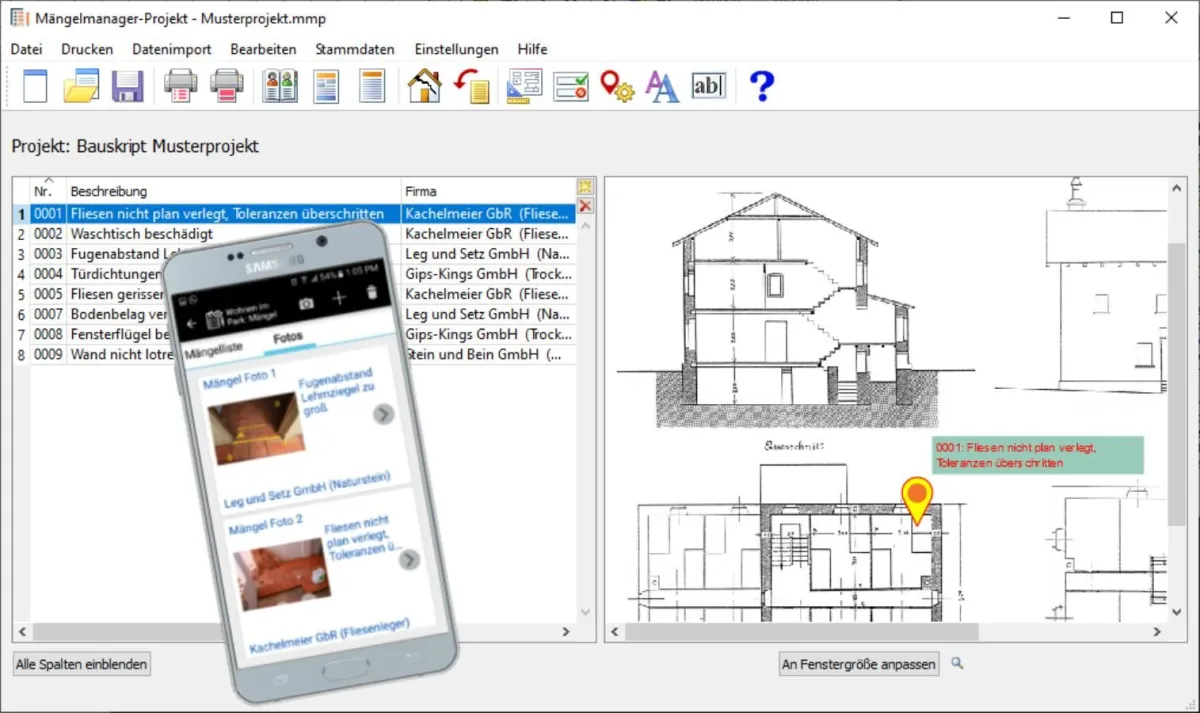Click the yellow defect marker pin on plan
1200x713 pixels.
[x=916, y=497]
